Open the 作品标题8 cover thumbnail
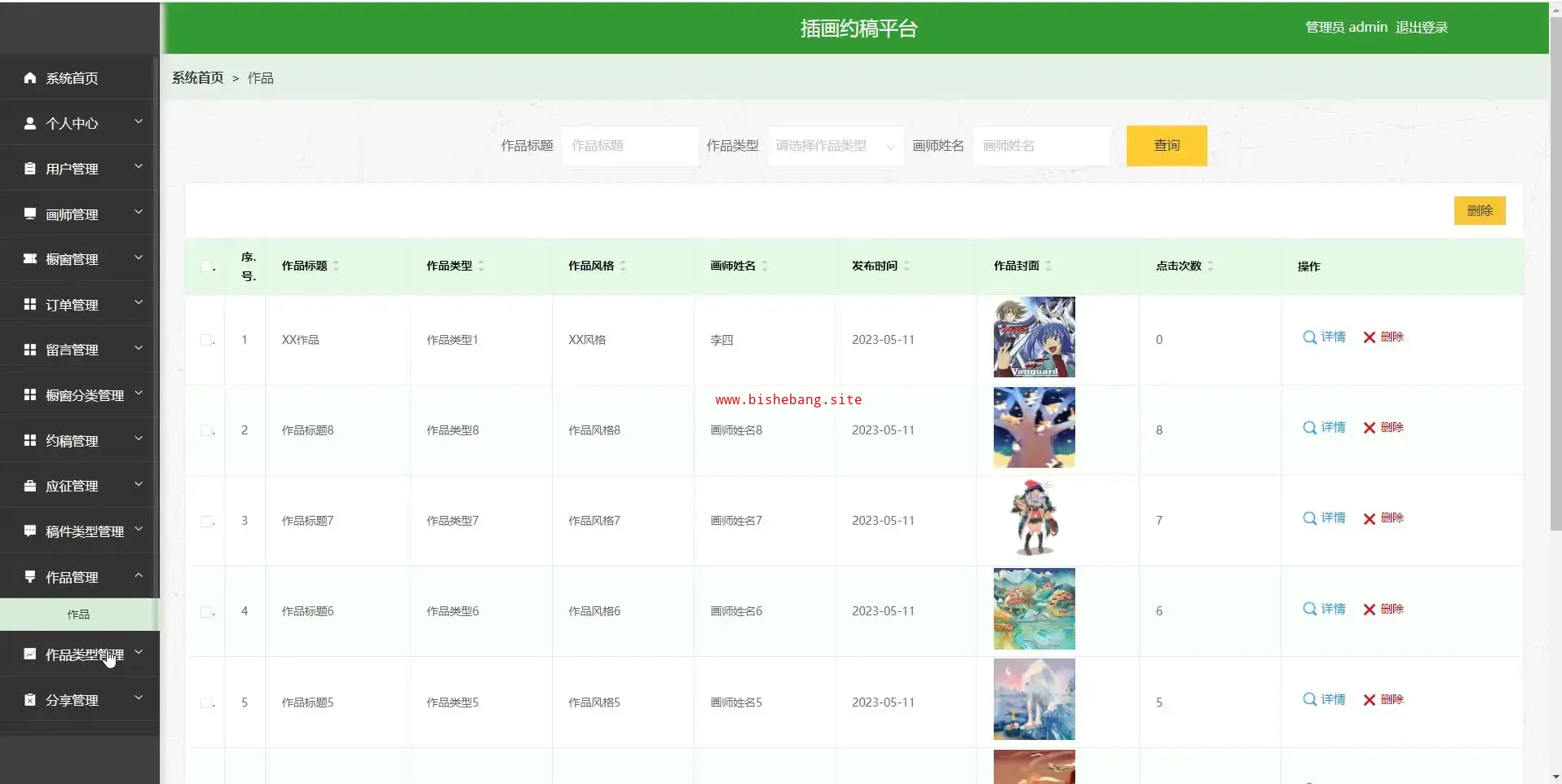1562x784 pixels. [x=1034, y=428]
